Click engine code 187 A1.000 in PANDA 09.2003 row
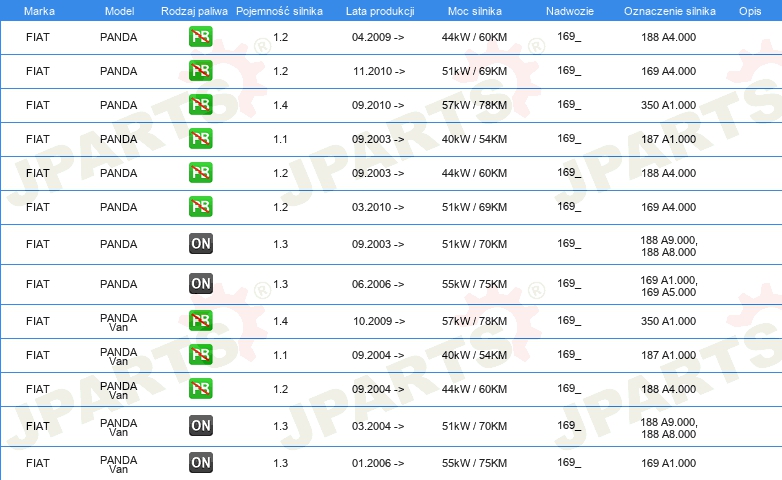The width and height of the screenshot is (782, 480). (x=668, y=139)
